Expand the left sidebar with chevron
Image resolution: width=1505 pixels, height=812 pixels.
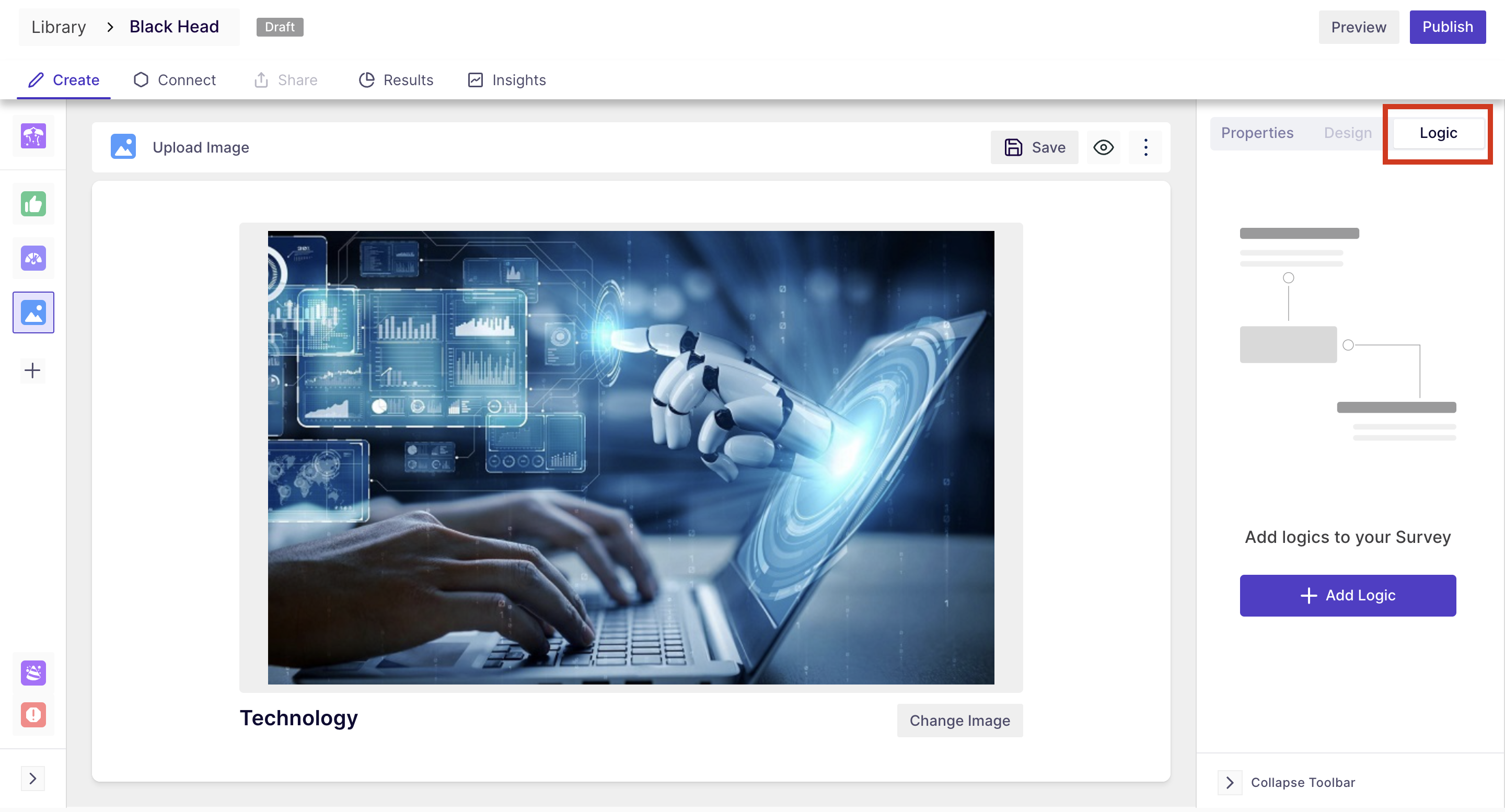tap(33, 778)
